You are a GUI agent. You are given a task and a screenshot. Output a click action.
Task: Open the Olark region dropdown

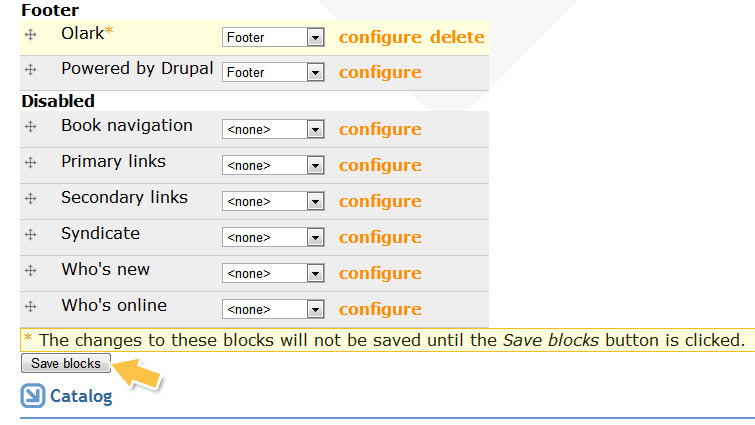(x=273, y=37)
